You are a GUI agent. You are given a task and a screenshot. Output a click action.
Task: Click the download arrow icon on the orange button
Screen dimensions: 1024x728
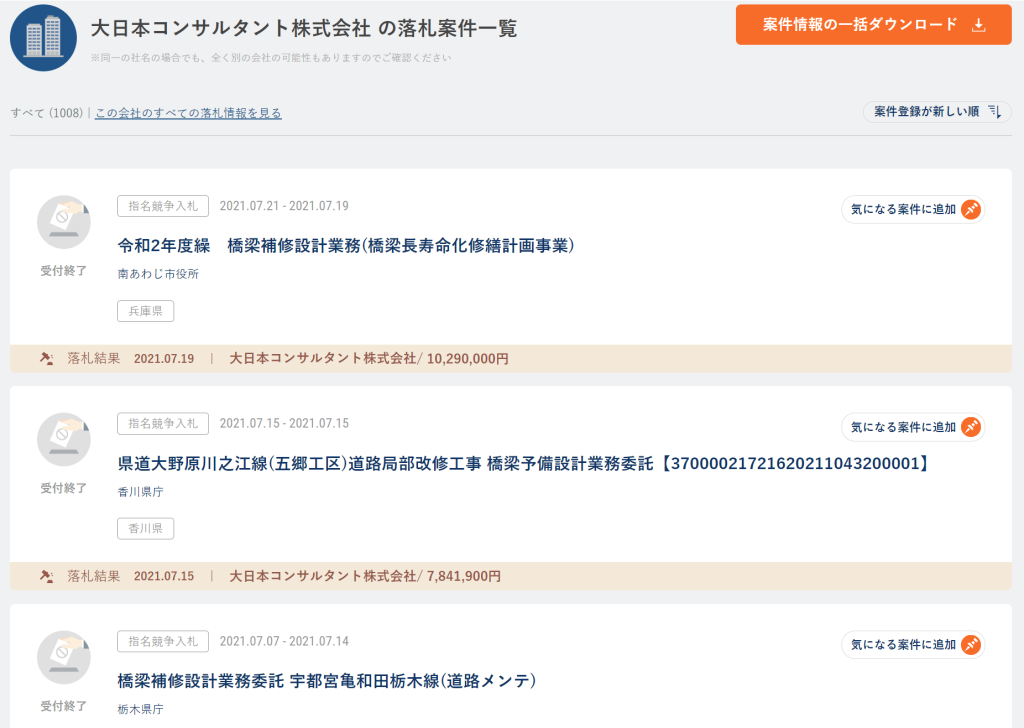coord(978,25)
